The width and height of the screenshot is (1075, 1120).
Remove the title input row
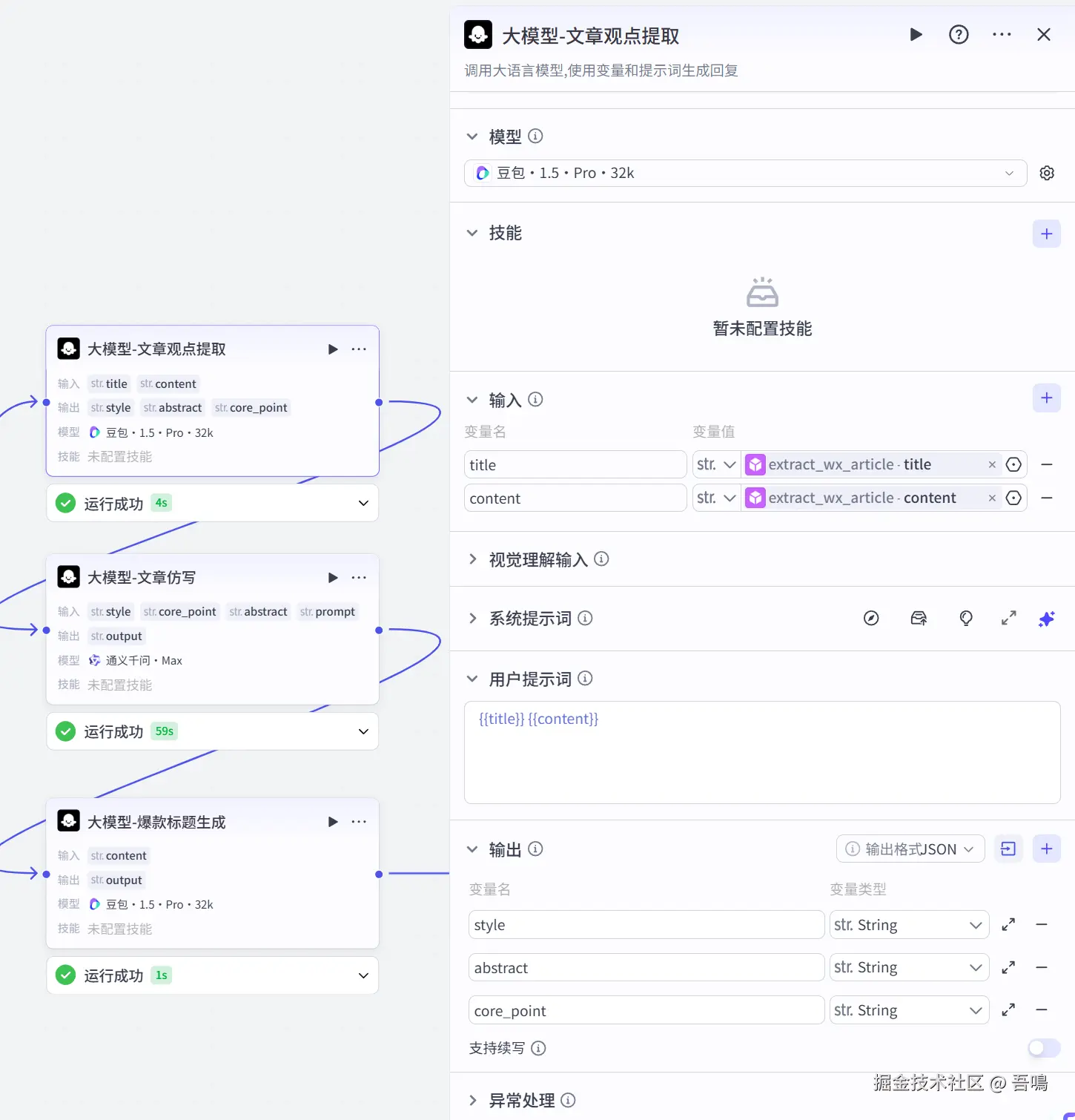pos(1047,464)
